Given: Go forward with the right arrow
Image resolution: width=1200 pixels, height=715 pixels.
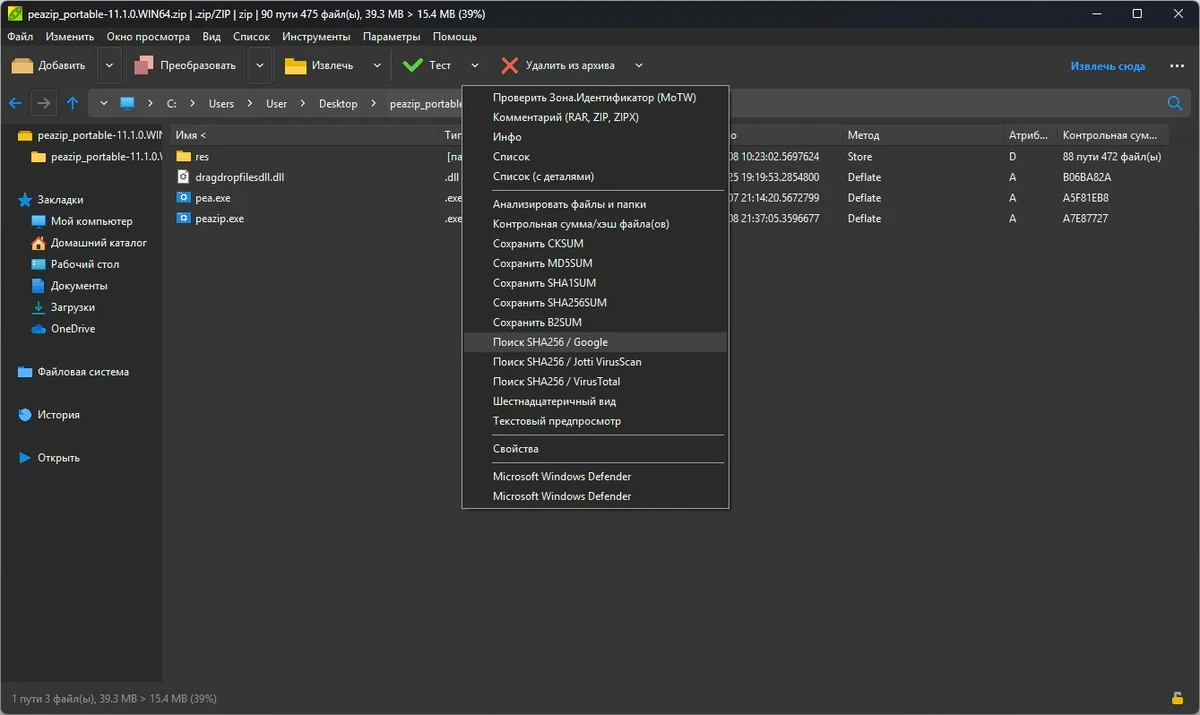Looking at the screenshot, I should click(44, 103).
